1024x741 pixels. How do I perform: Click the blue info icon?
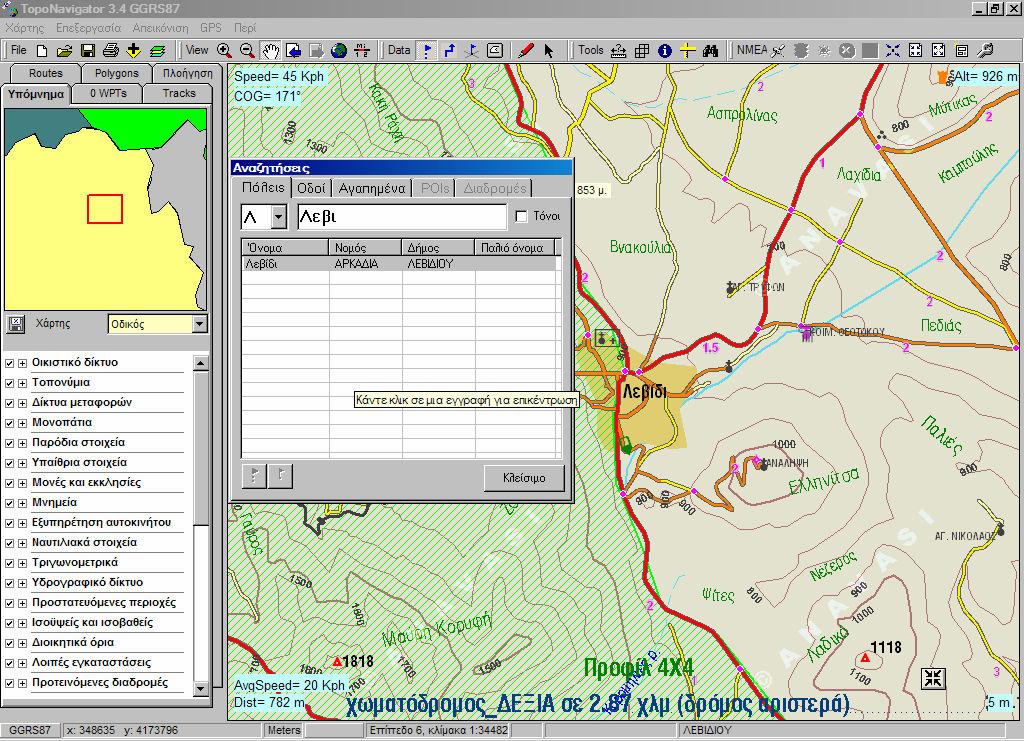(x=665, y=51)
